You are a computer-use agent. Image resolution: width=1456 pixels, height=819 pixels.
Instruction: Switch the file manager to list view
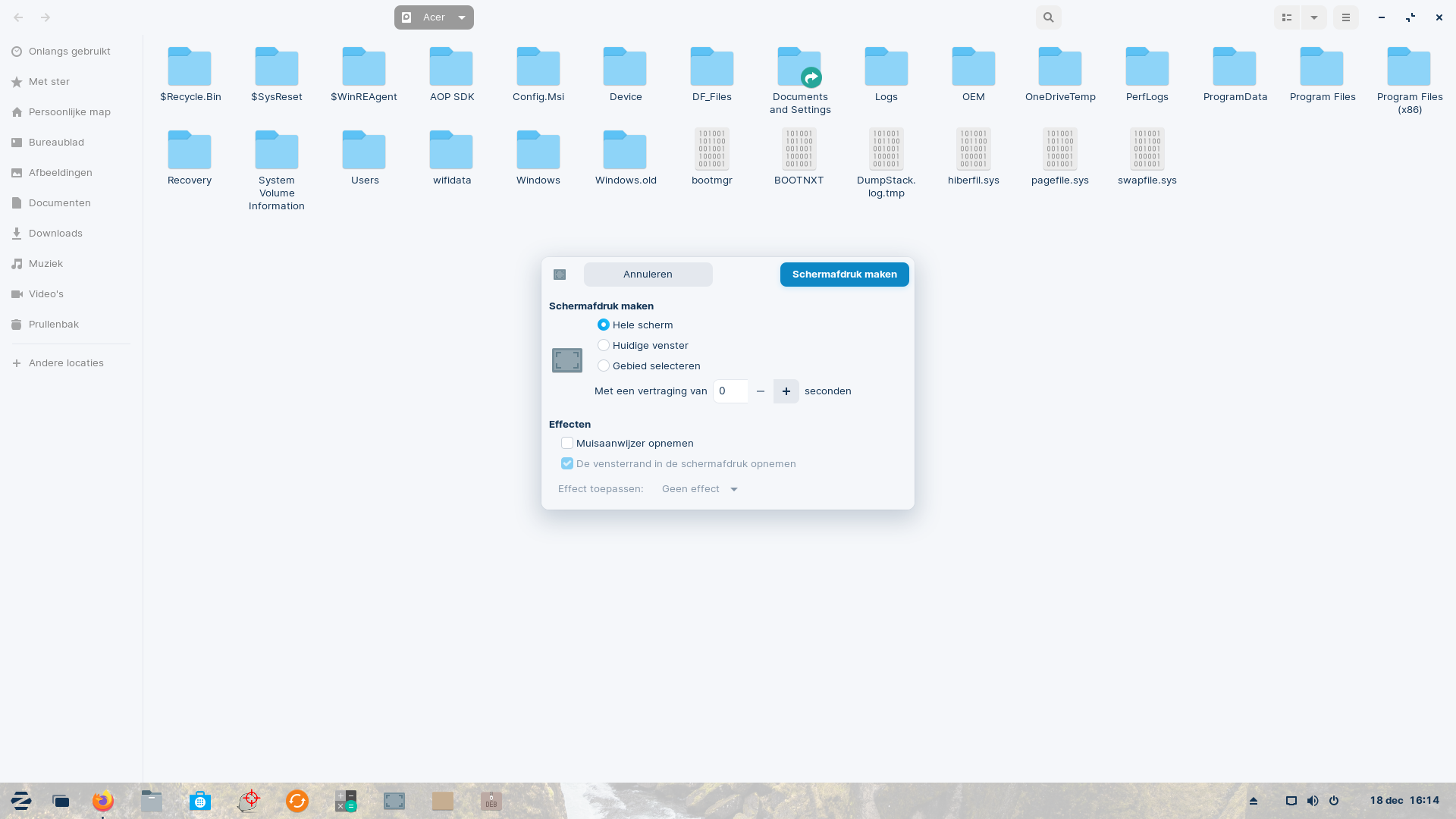click(x=1287, y=17)
